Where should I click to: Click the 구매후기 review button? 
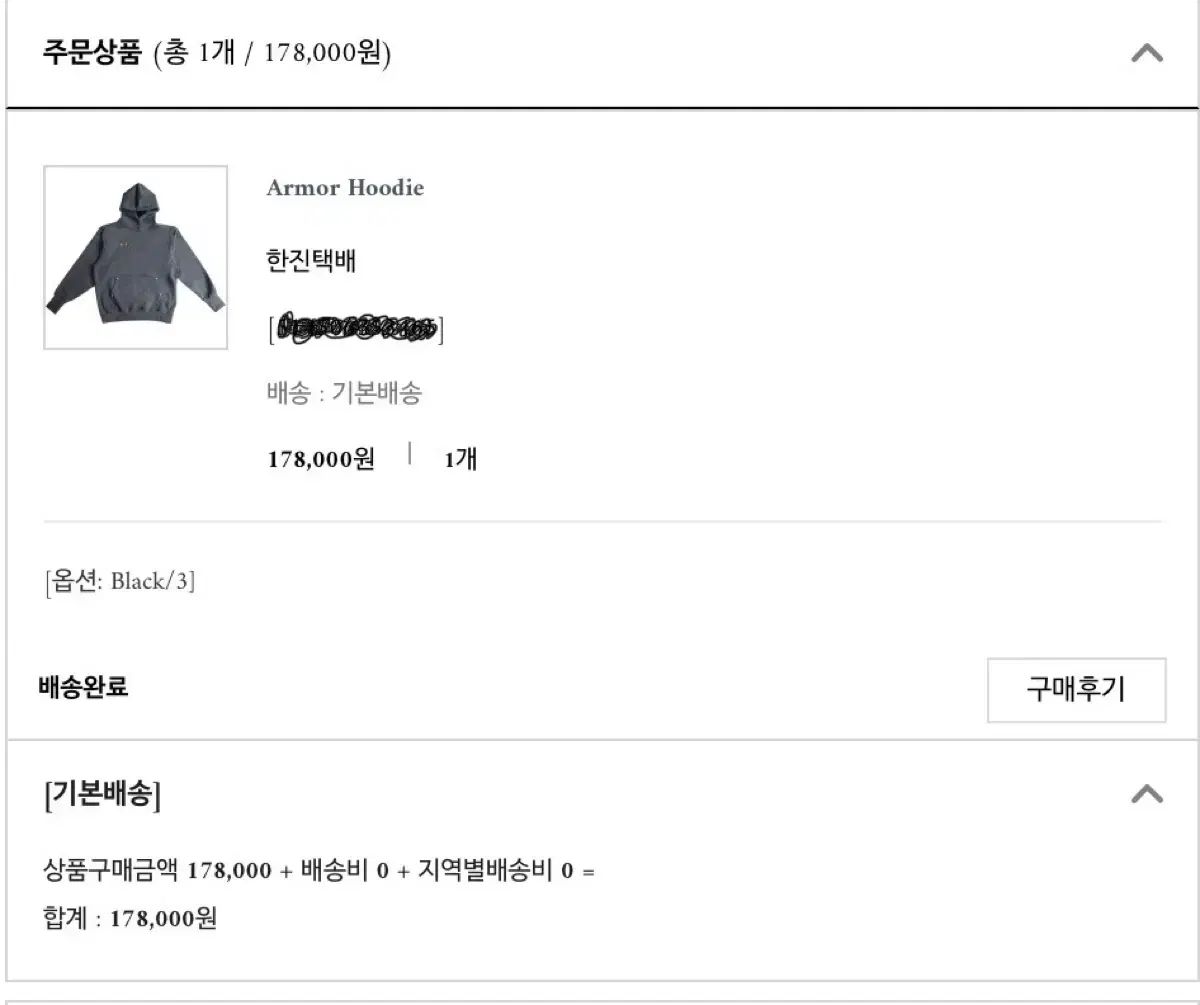pyautogui.click(x=1076, y=689)
